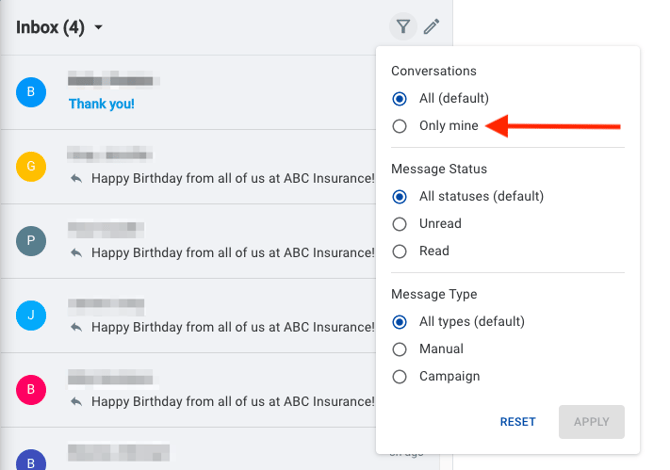Click the pencil compose icon
Viewport: 670px width, 470px height.
pyautogui.click(x=431, y=27)
